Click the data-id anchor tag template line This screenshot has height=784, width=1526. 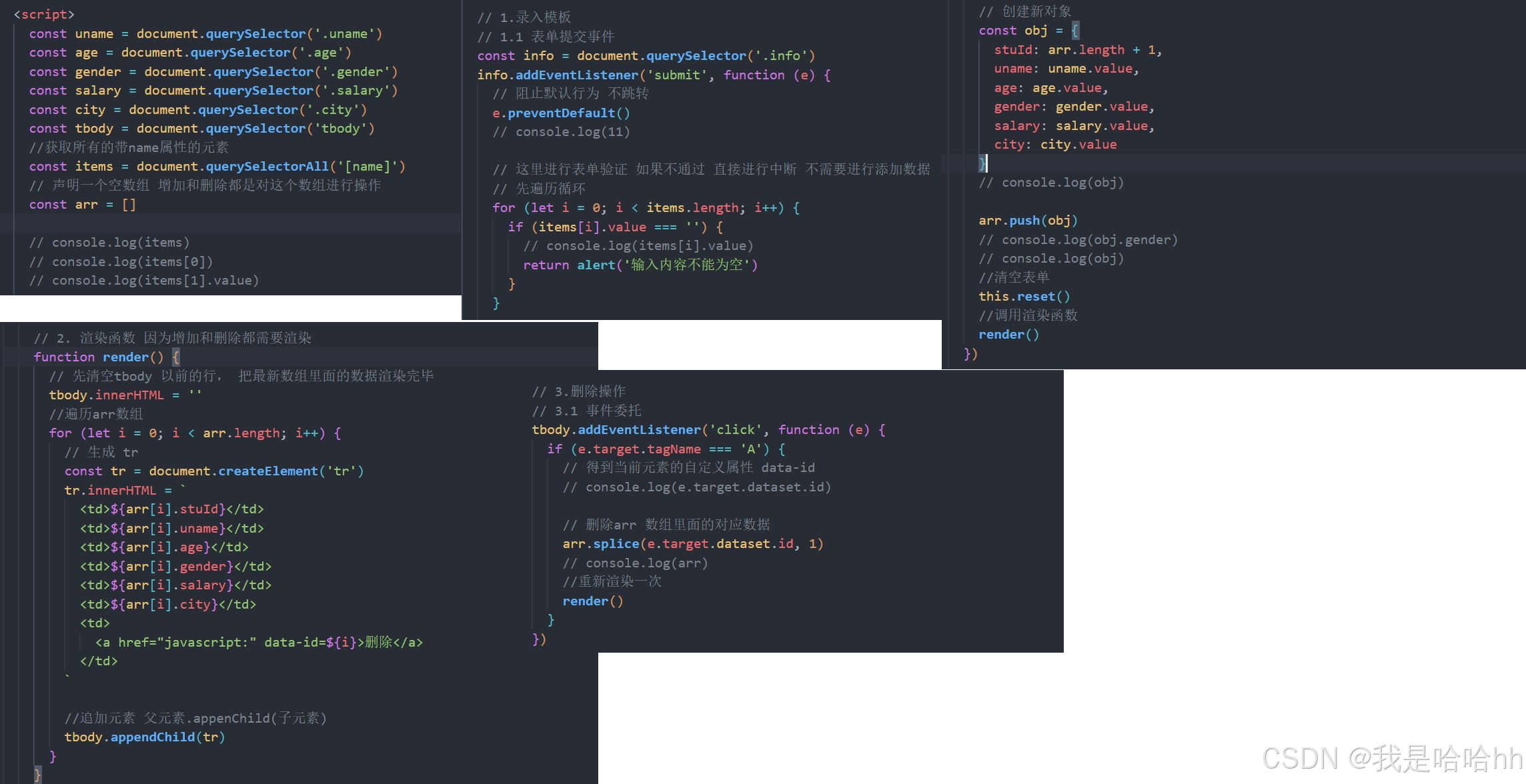pos(259,643)
